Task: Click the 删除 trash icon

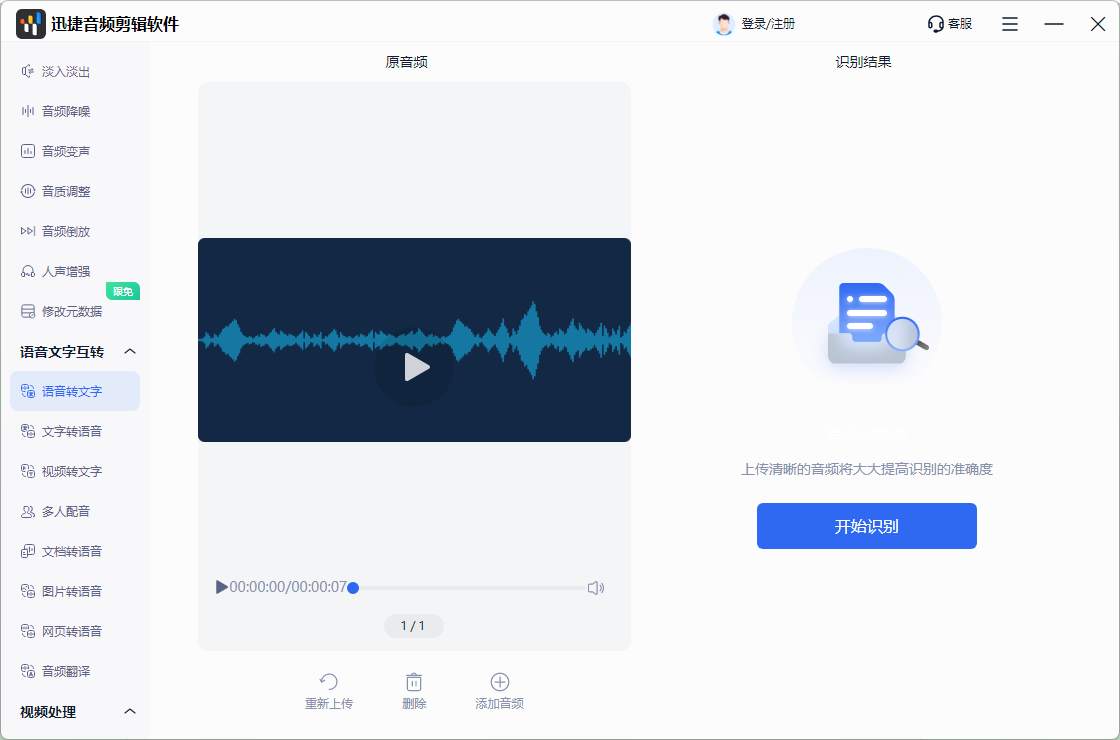Action: [414, 681]
